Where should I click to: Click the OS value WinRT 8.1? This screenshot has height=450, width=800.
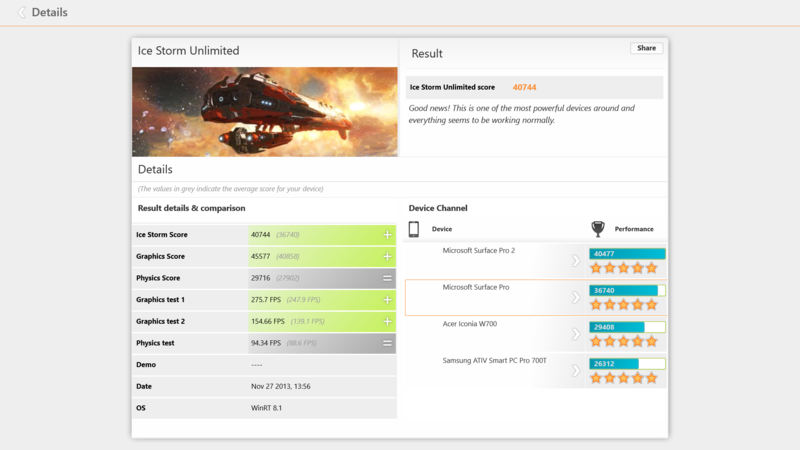coord(266,408)
